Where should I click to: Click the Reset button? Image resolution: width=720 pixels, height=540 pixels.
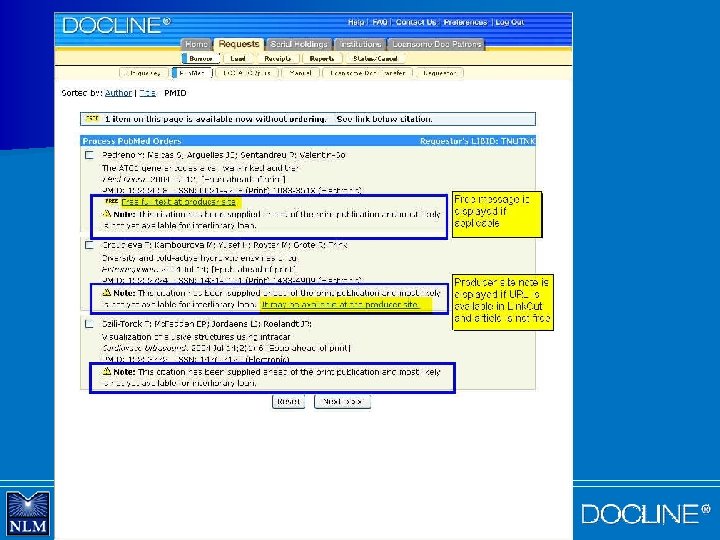[288, 401]
